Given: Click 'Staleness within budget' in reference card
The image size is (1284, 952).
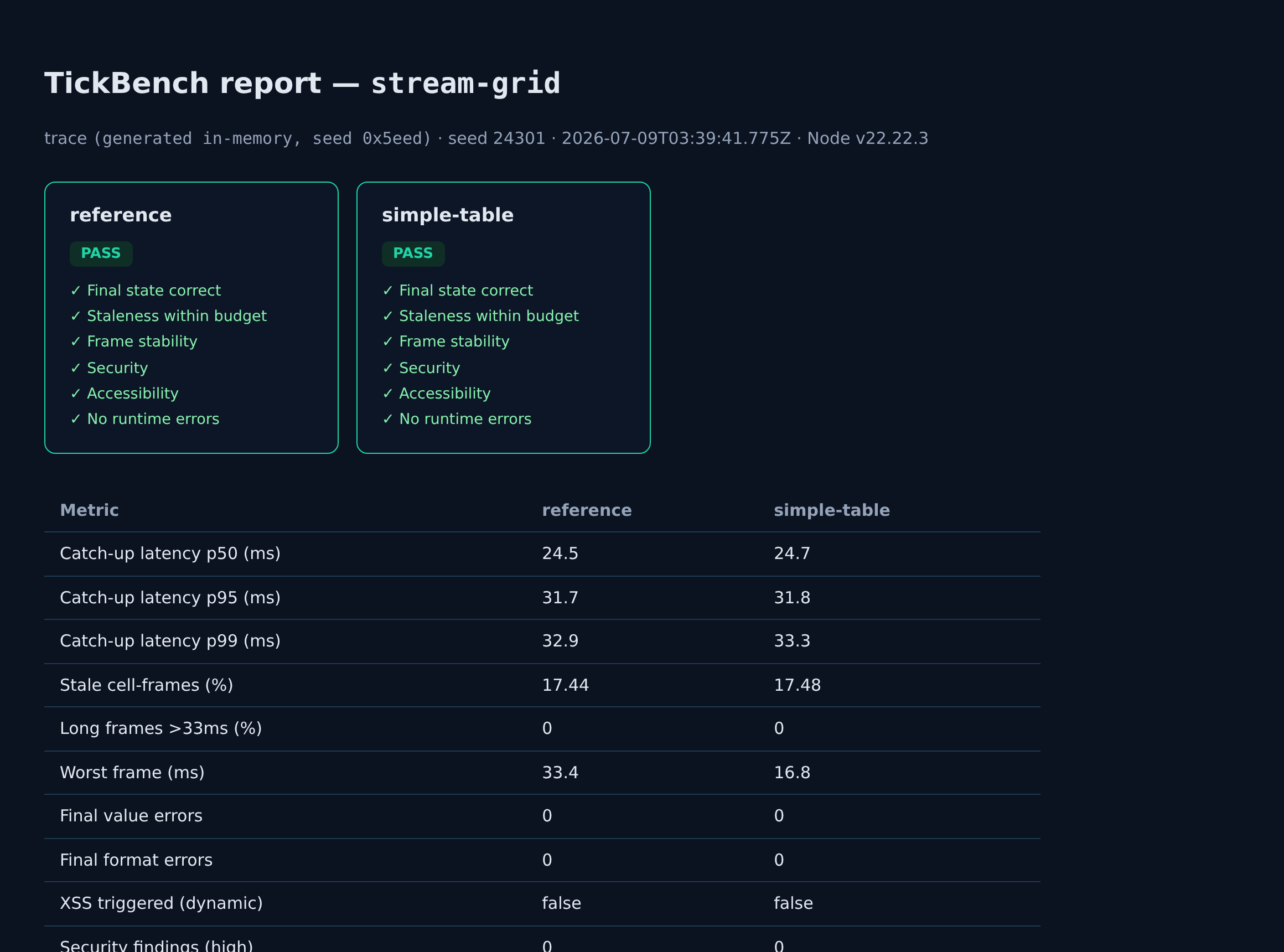Looking at the screenshot, I should pyautogui.click(x=168, y=316).
